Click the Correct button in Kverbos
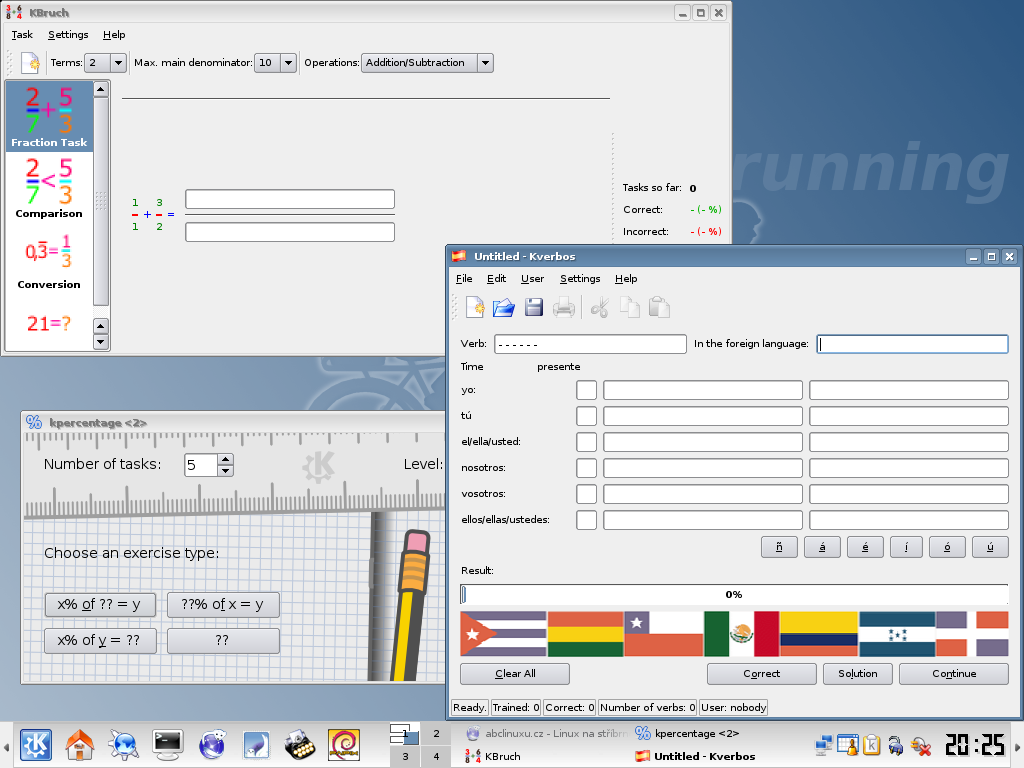Viewport: 1024px width, 768px height. click(x=761, y=674)
